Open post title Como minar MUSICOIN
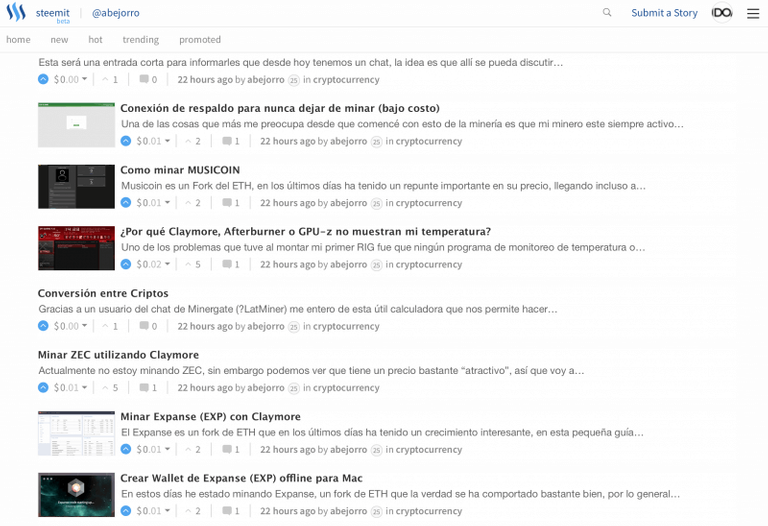The image size is (768, 526). pyautogui.click(x=180, y=170)
